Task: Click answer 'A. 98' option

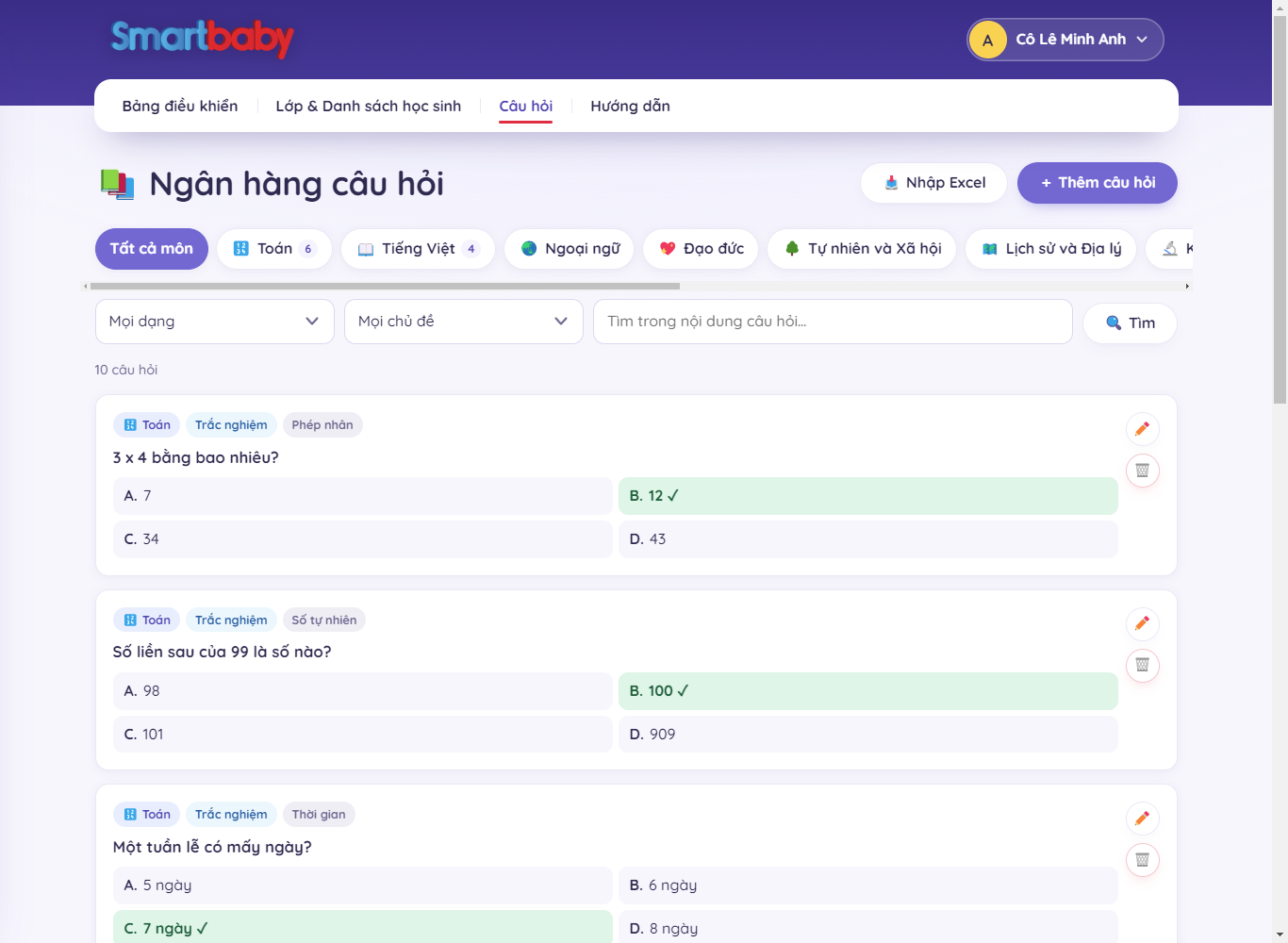Action: point(363,691)
